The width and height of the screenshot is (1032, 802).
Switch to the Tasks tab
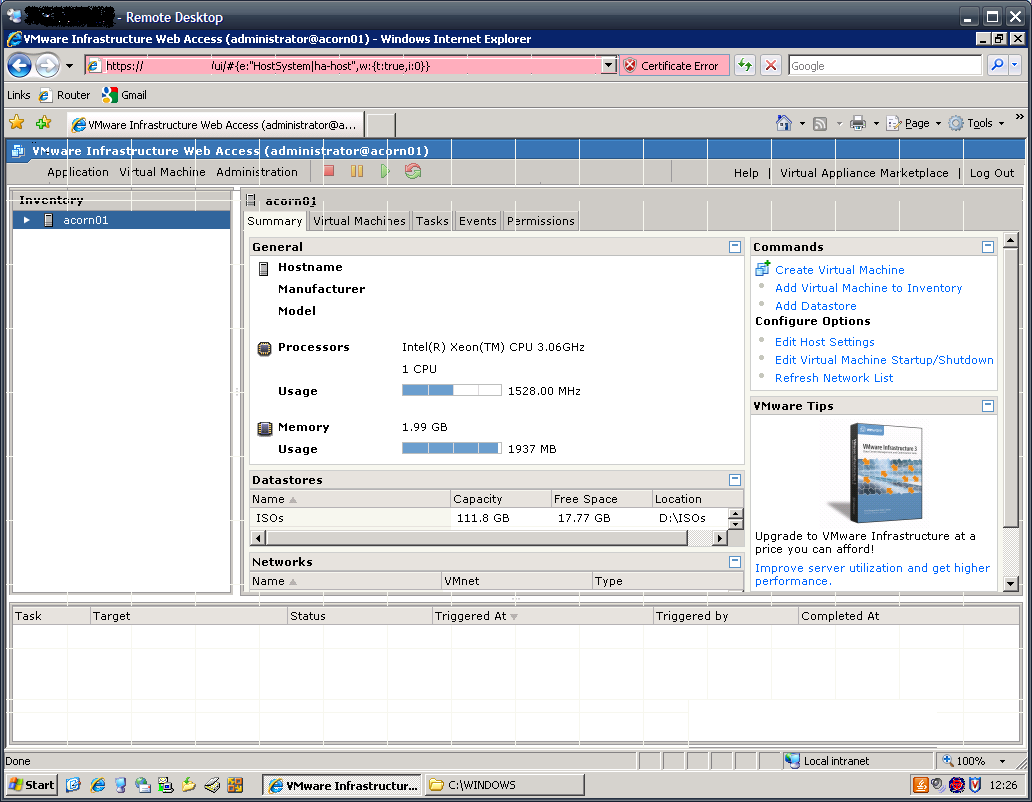[432, 221]
